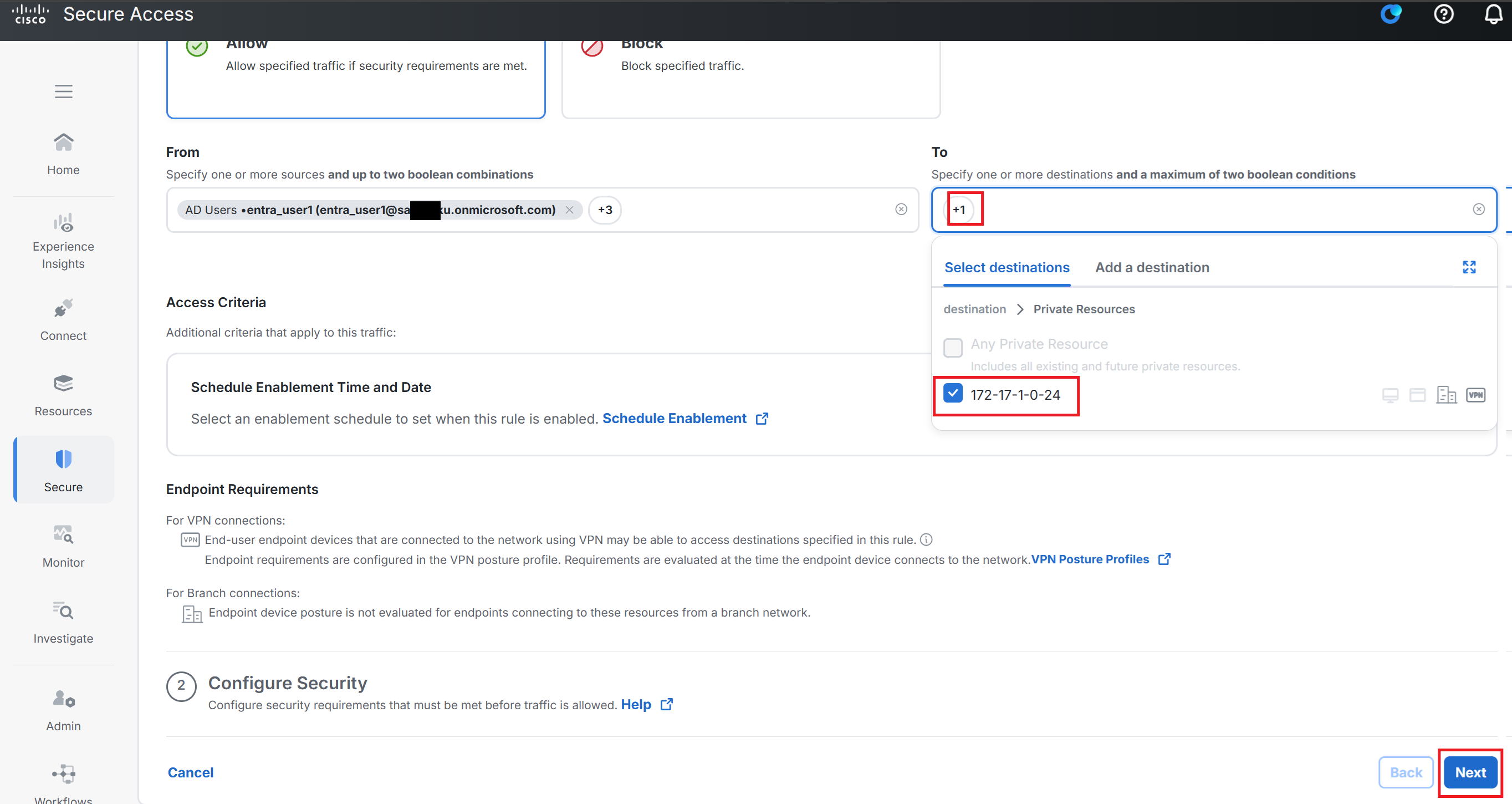Image resolution: width=1512 pixels, height=804 pixels.
Task: Check the Any Private Resource checkbox
Action: pos(953,347)
